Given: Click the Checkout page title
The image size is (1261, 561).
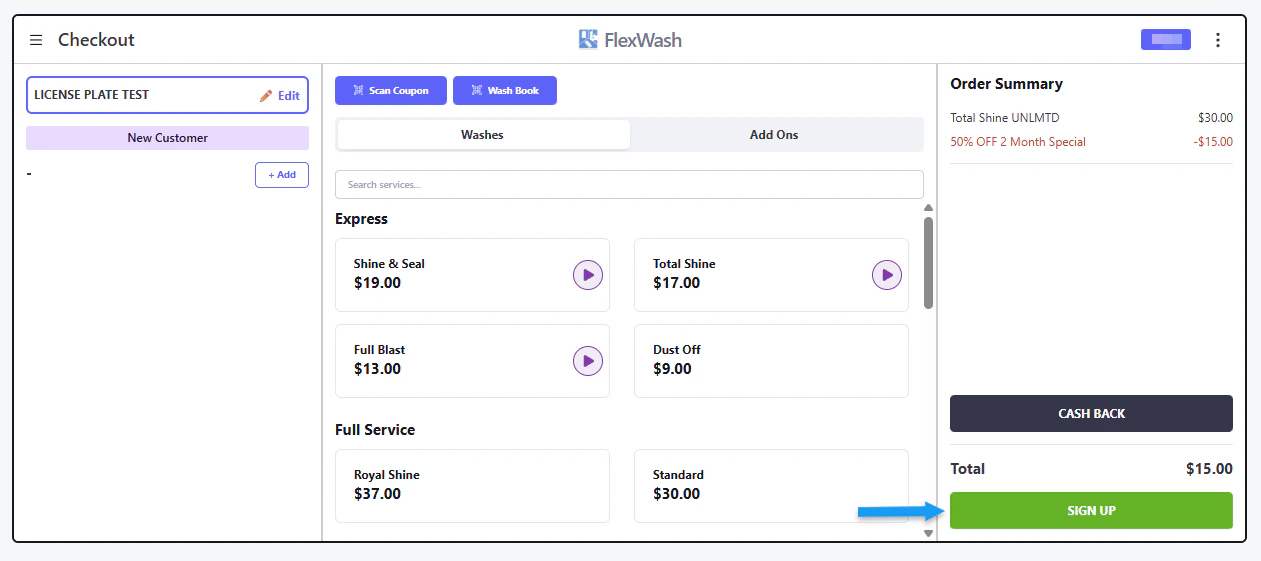Looking at the screenshot, I should point(96,40).
